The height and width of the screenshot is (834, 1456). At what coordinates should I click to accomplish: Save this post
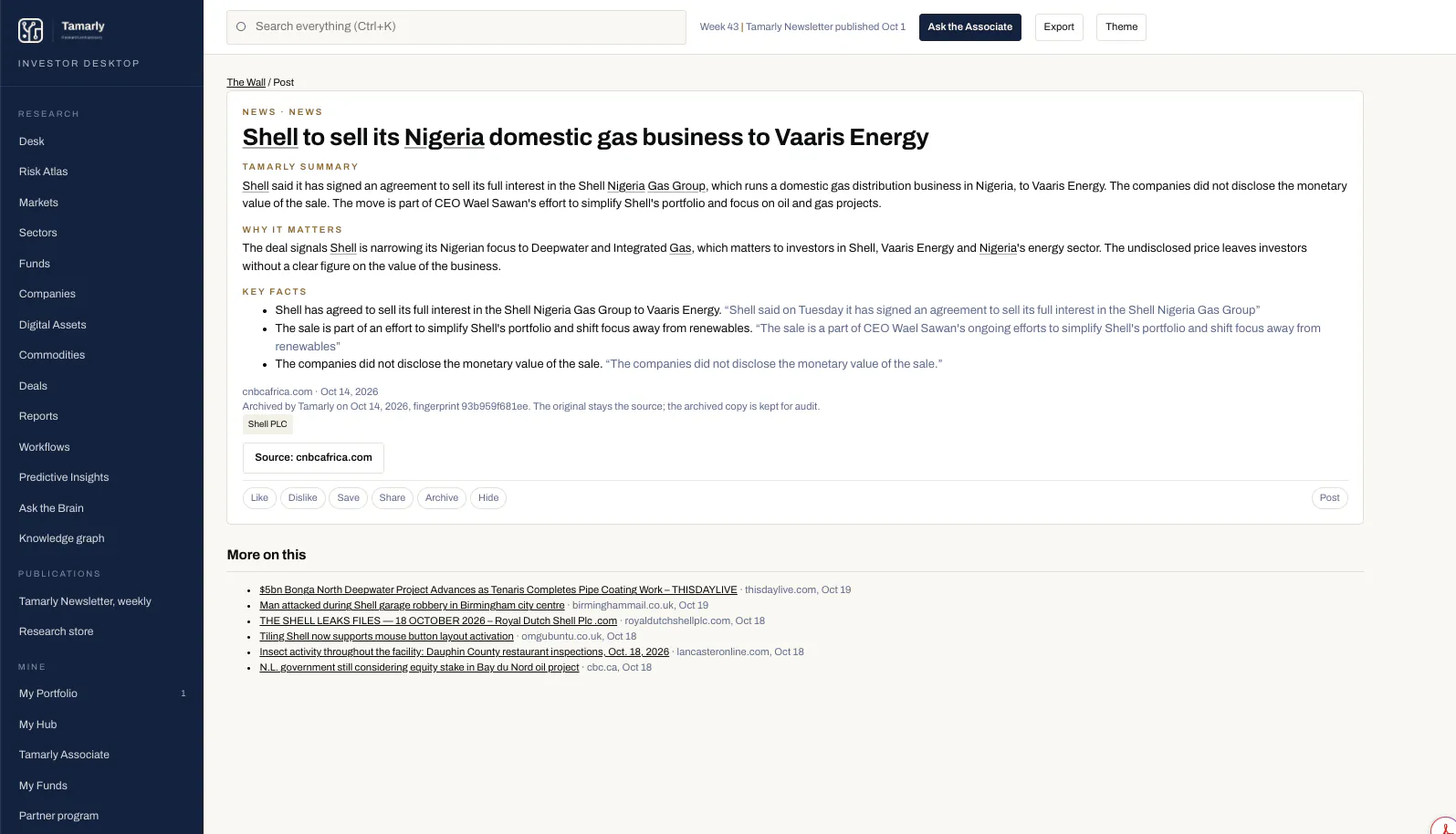point(348,498)
